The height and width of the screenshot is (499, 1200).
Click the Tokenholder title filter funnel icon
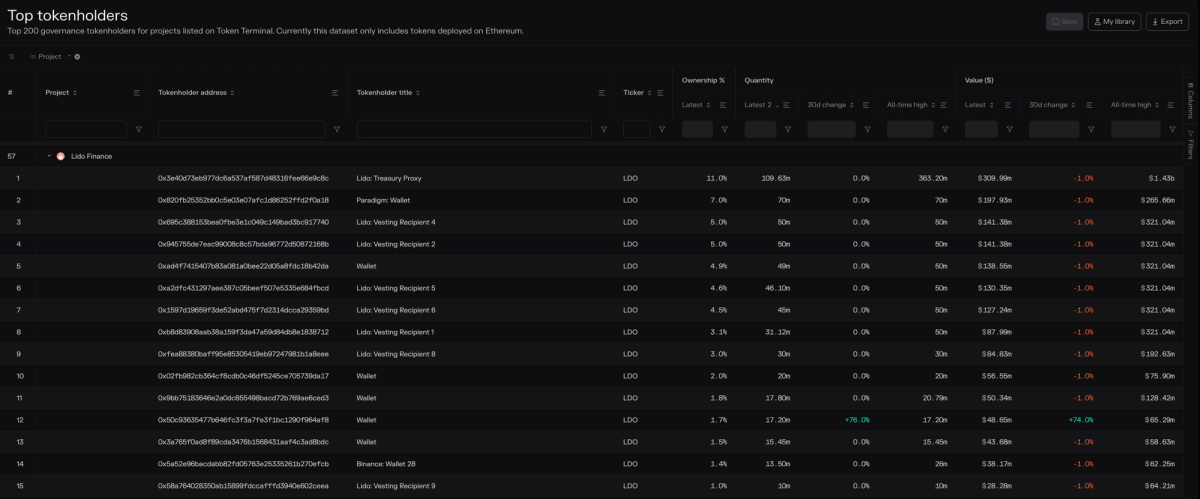pyautogui.click(x=603, y=129)
